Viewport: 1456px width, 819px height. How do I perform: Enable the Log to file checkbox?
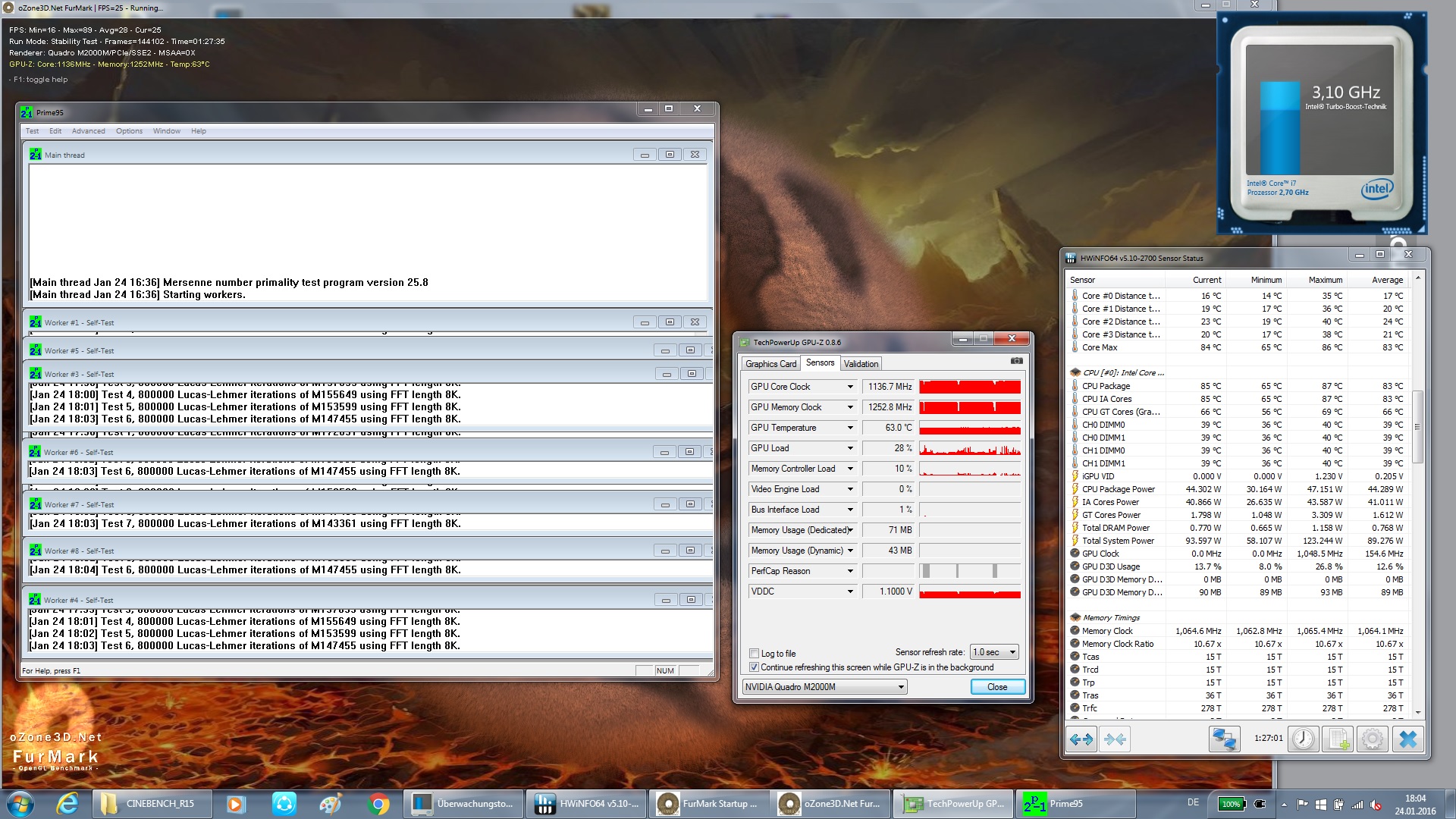pyautogui.click(x=754, y=653)
